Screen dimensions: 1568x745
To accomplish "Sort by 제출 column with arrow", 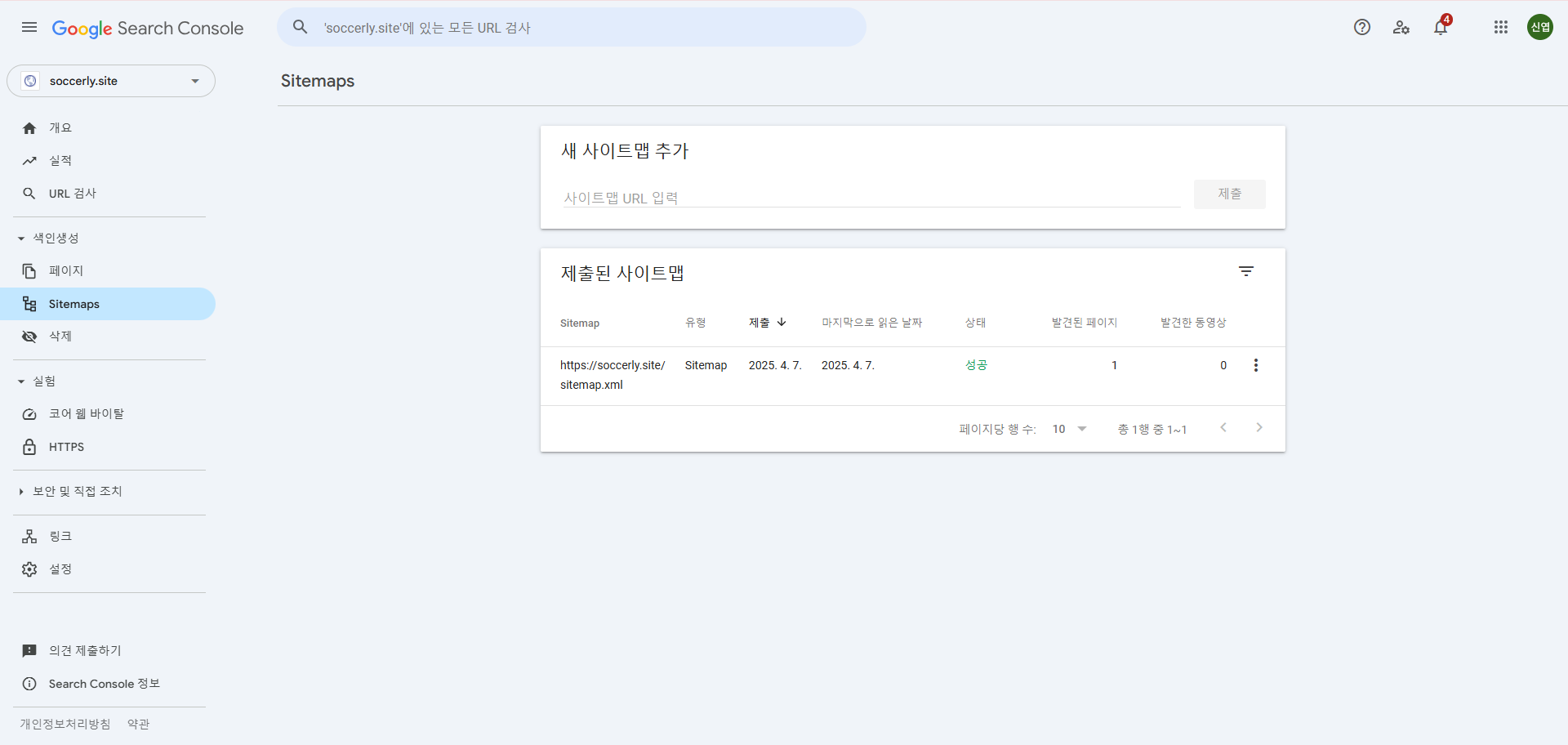I will point(768,323).
